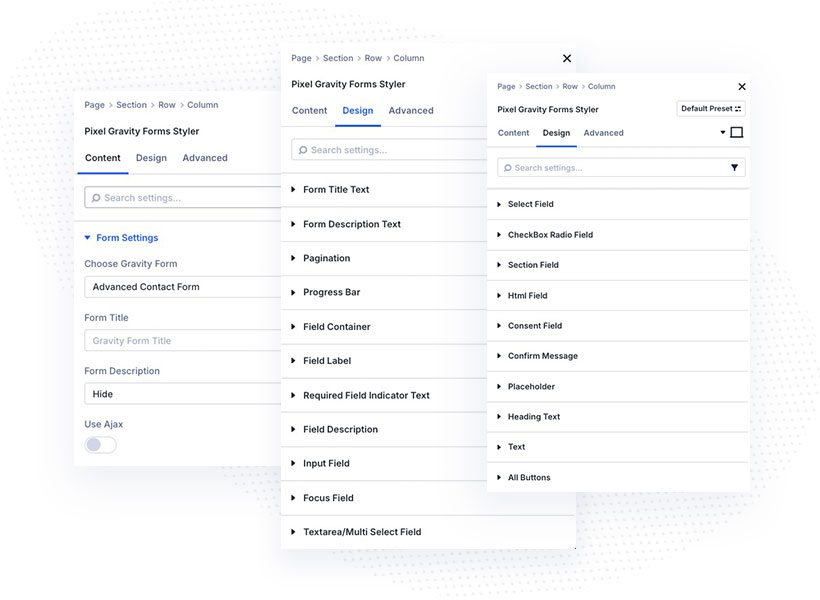The width and height of the screenshot is (820, 600).
Task: Expand the Text section in right panel
Action: 618,447
